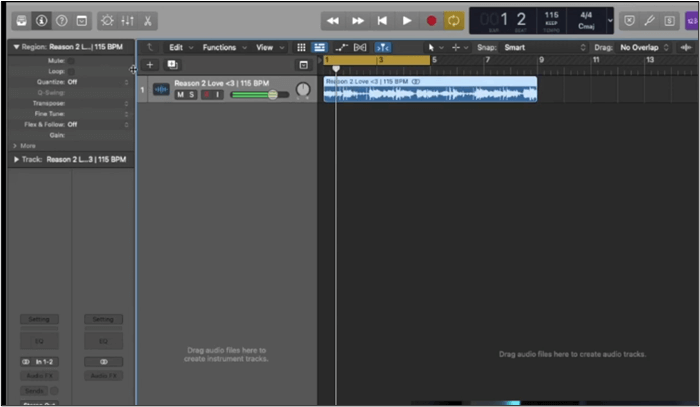Open the Library panel icon
This screenshot has height=407, width=700.
click(x=22, y=20)
